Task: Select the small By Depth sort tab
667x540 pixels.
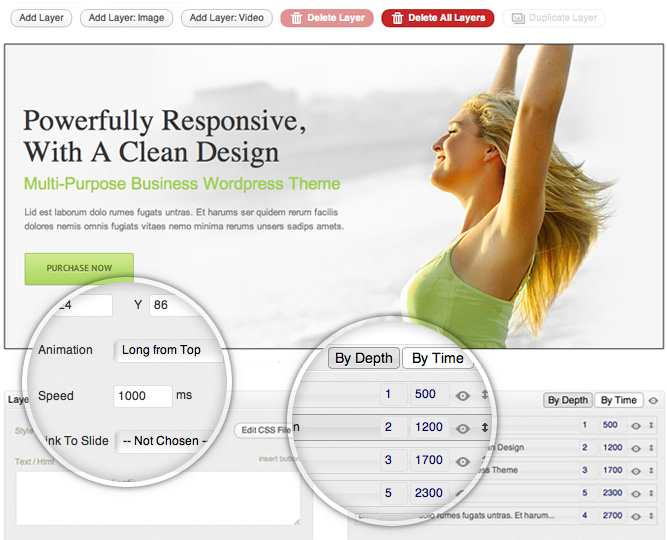Action: (x=568, y=400)
